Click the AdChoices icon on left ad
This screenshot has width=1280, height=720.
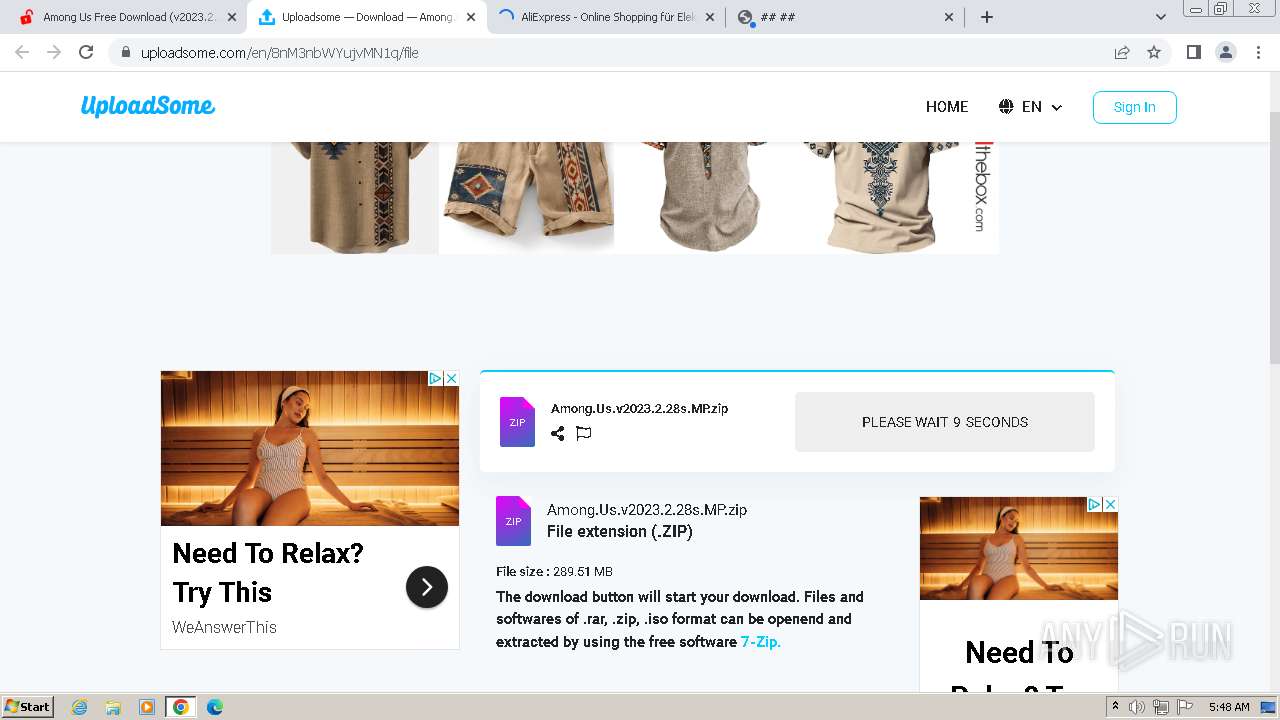point(435,379)
